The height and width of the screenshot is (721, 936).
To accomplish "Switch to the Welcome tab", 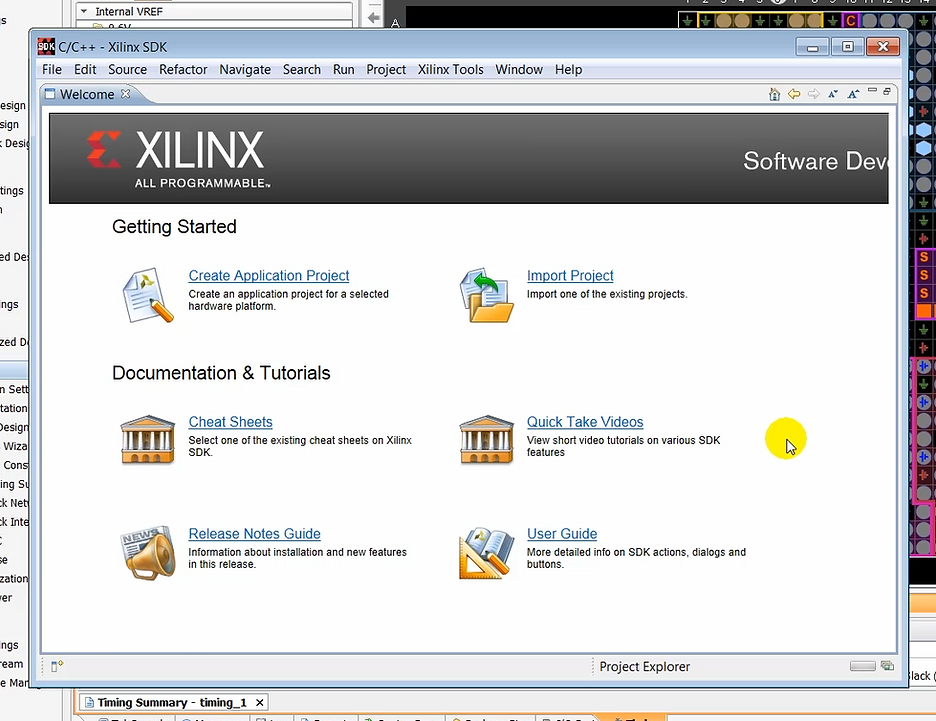I will click(86, 93).
